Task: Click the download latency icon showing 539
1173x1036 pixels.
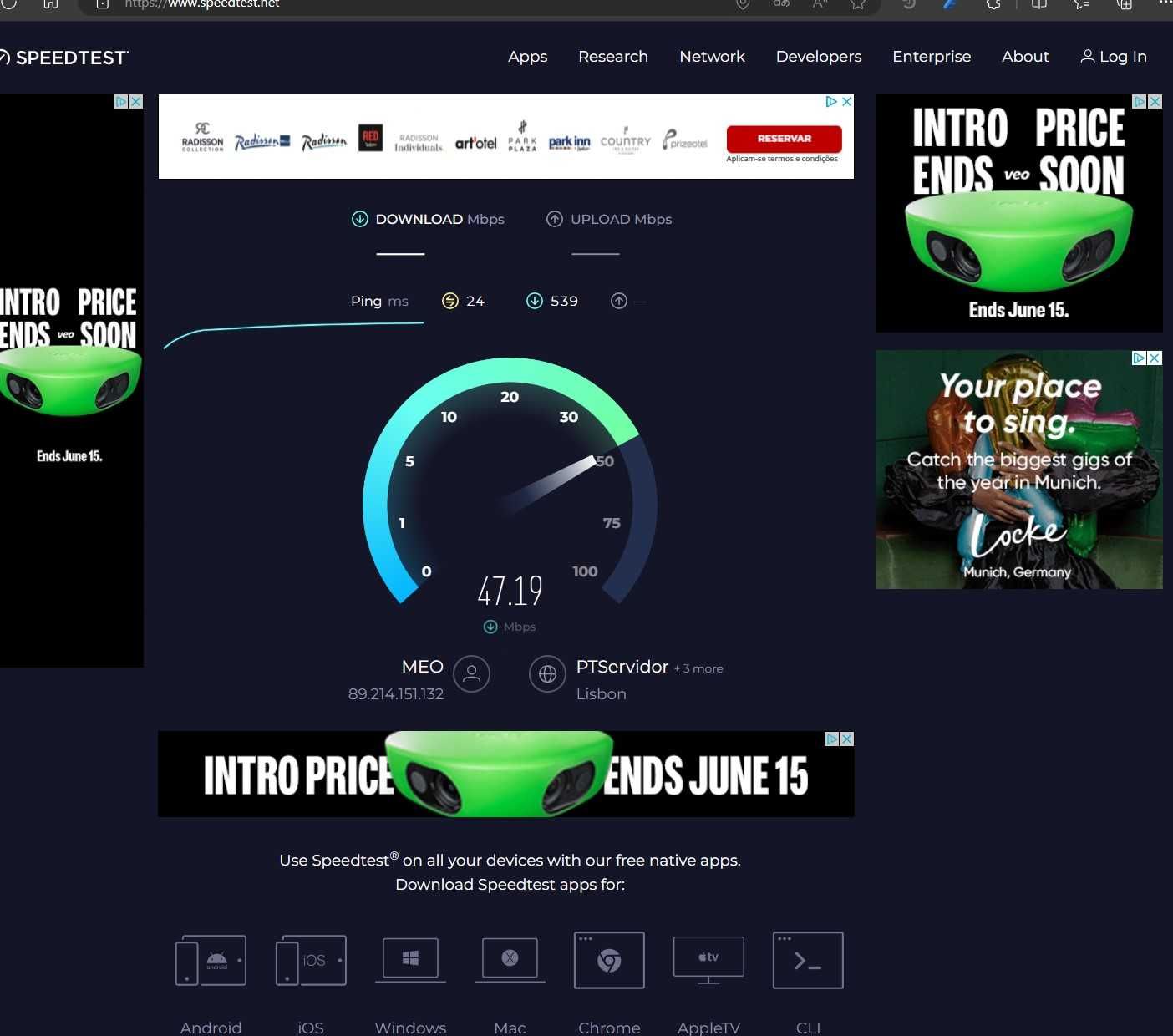Action: (x=535, y=301)
